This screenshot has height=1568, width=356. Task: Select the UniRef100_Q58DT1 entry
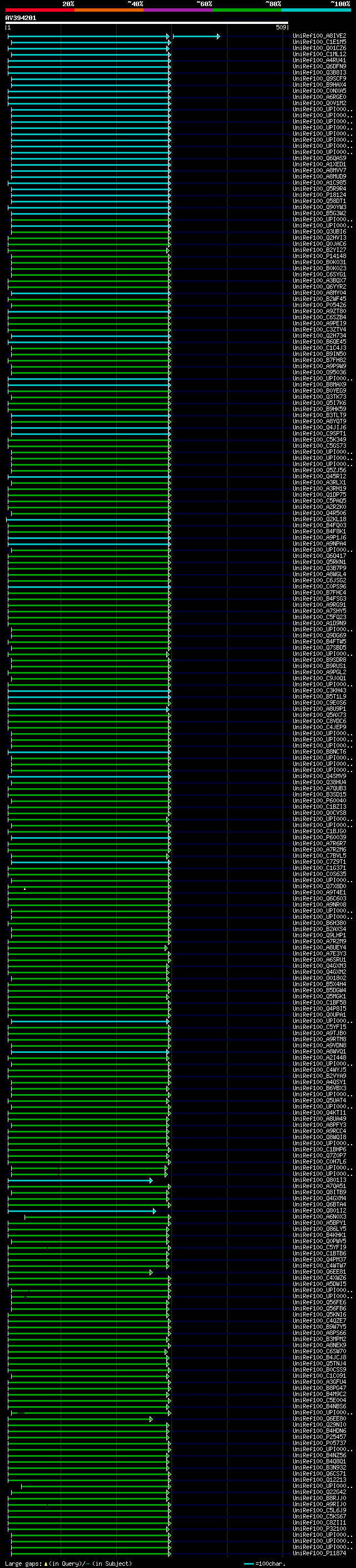pyautogui.click(x=319, y=201)
